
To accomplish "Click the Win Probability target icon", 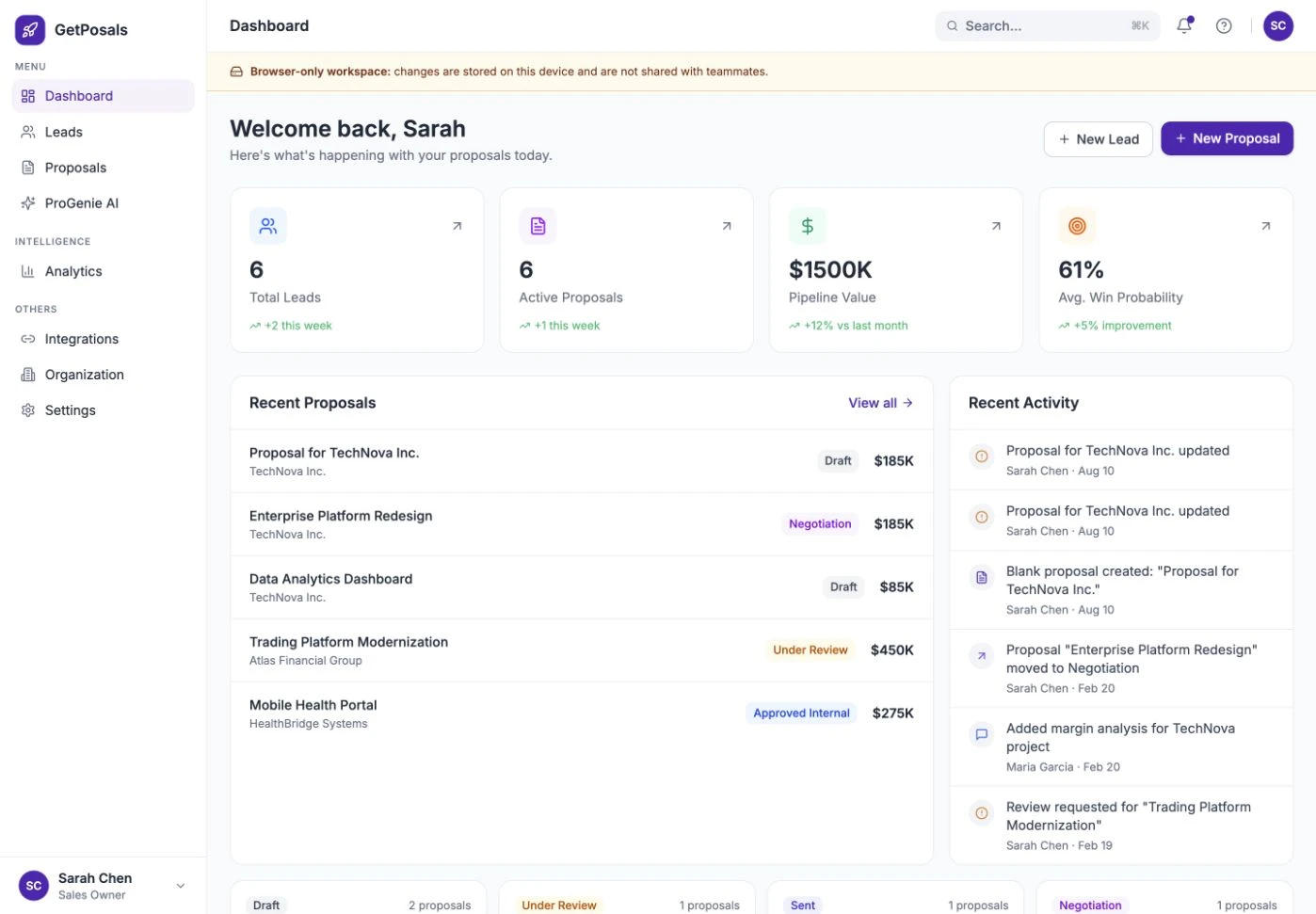I will click(x=1077, y=226).
